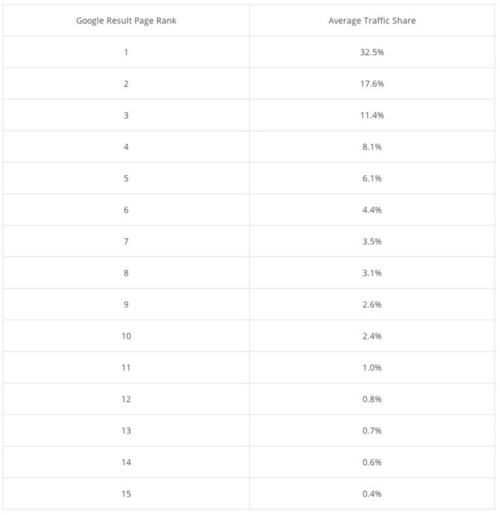The height and width of the screenshot is (515, 500).
Task: Click the Google Result Page Rank header
Action: (x=126, y=21)
